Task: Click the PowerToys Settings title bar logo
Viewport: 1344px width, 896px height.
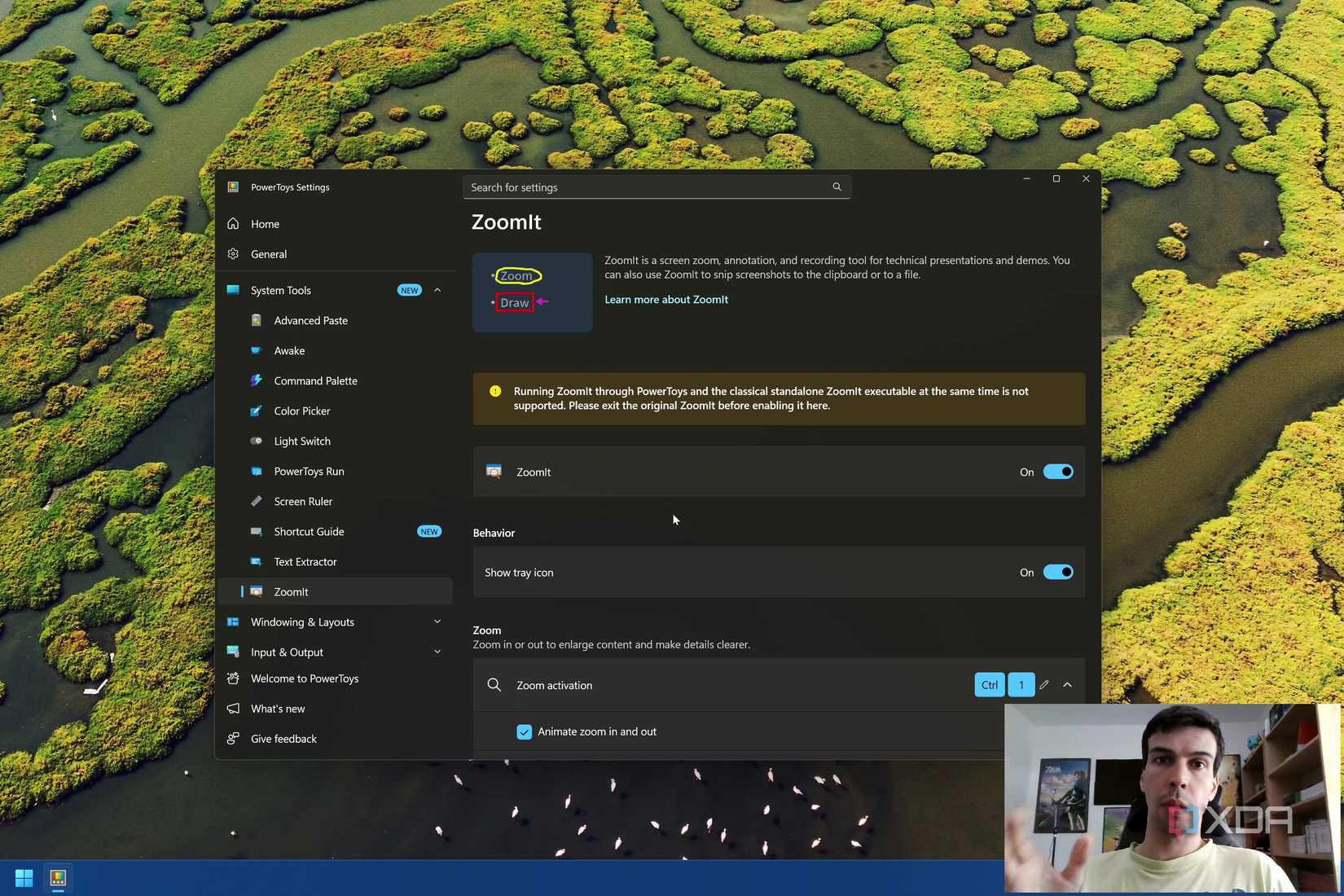Action: tap(233, 187)
